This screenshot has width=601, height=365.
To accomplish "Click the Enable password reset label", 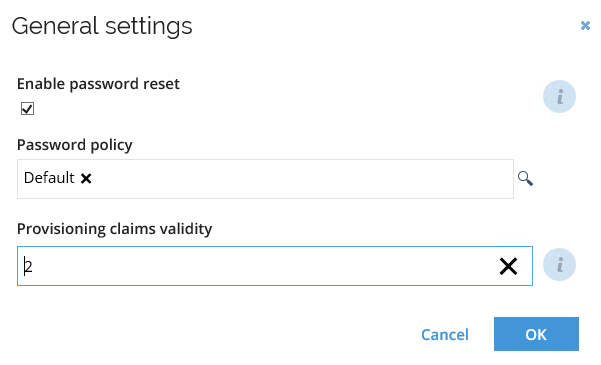I will (x=98, y=84).
